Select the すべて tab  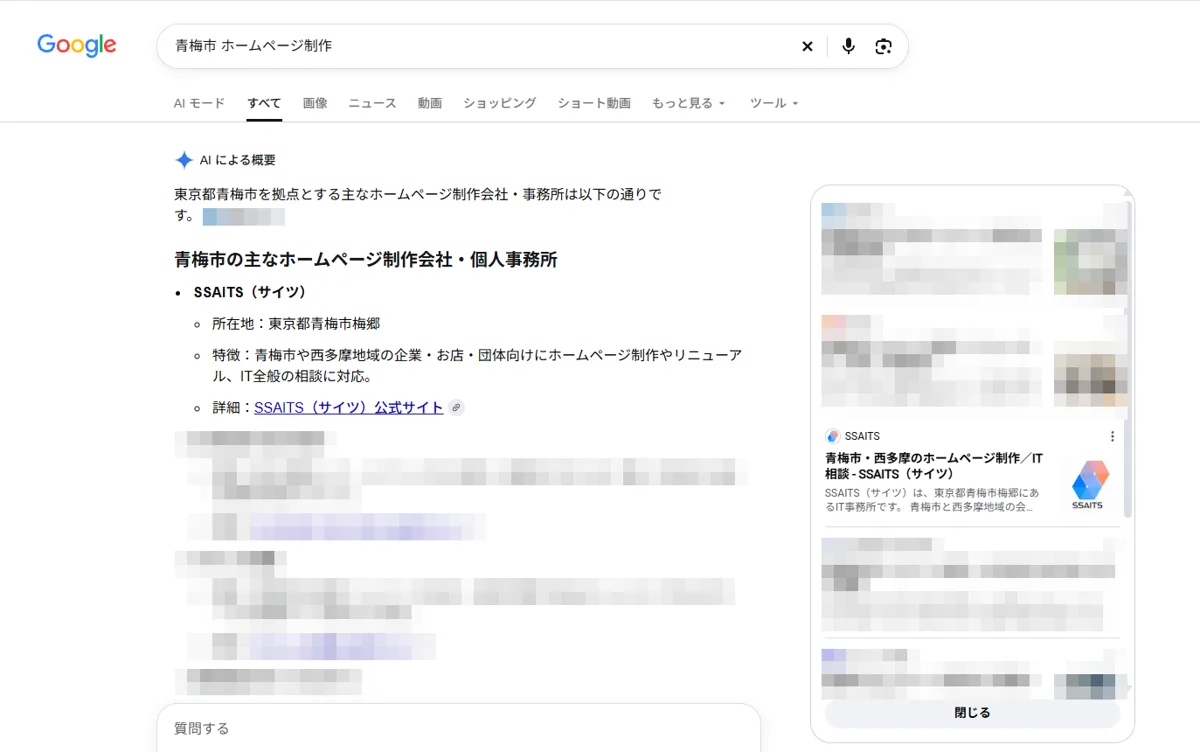pyautogui.click(x=264, y=103)
